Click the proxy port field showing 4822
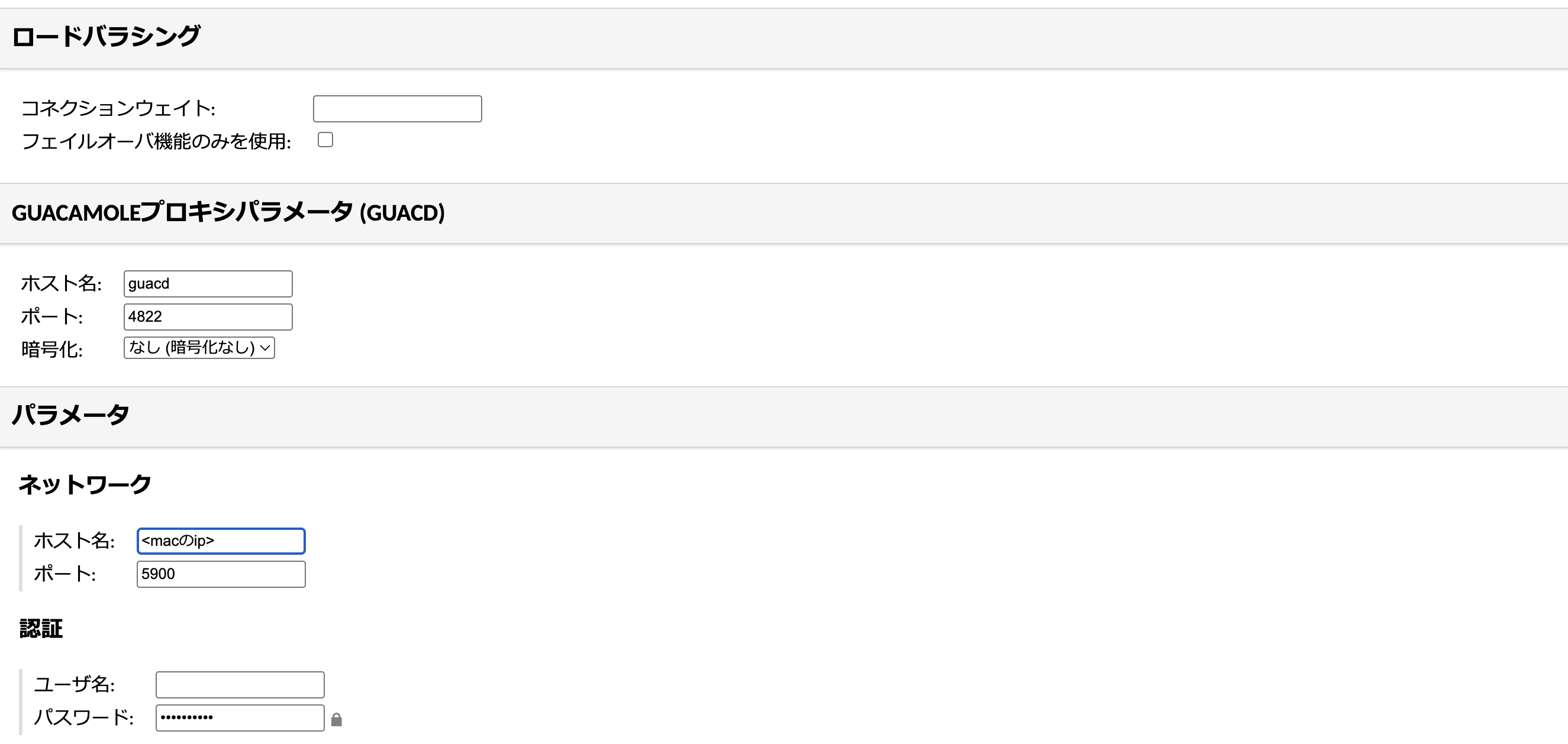1568x744 pixels. pyautogui.click(x=208, y=317)
